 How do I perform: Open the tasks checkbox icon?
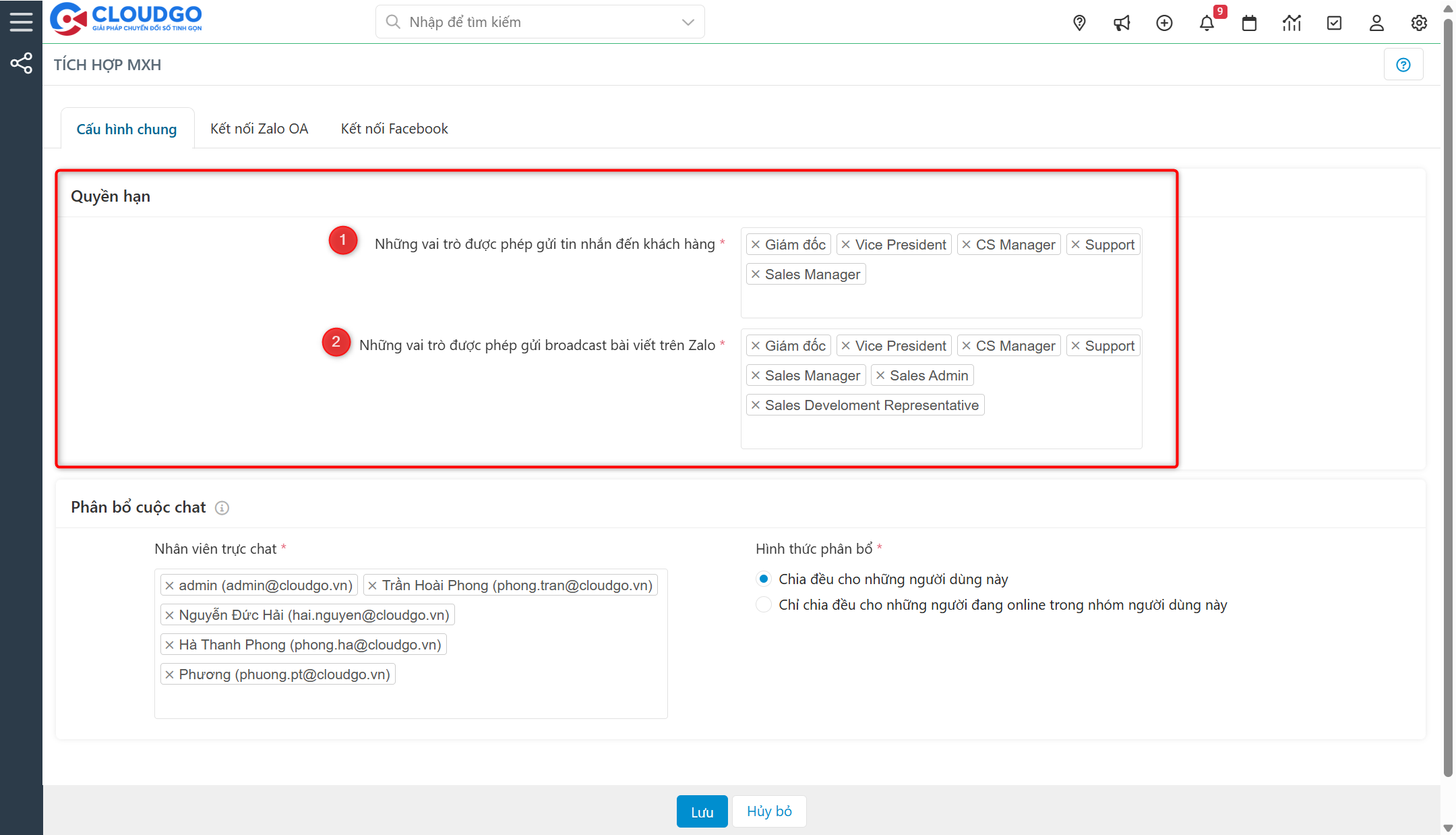tap(1334, 22)
